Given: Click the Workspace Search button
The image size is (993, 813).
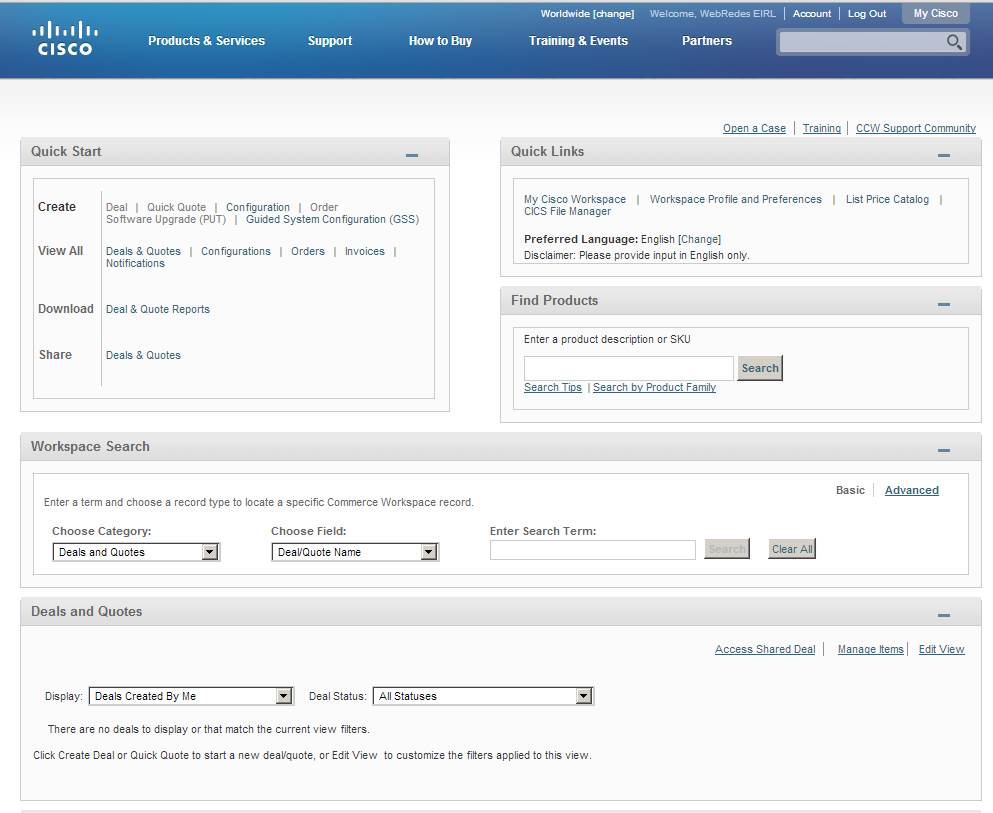Looking at the screenshot, I should (x=727, y=549).
